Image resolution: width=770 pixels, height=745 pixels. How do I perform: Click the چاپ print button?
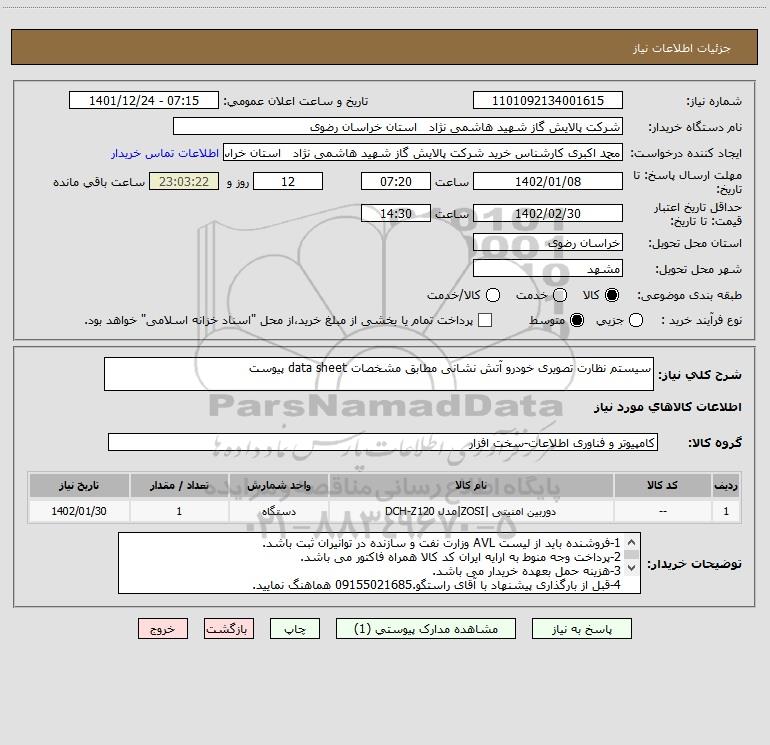pyautogui.click(x=295, y=629)
